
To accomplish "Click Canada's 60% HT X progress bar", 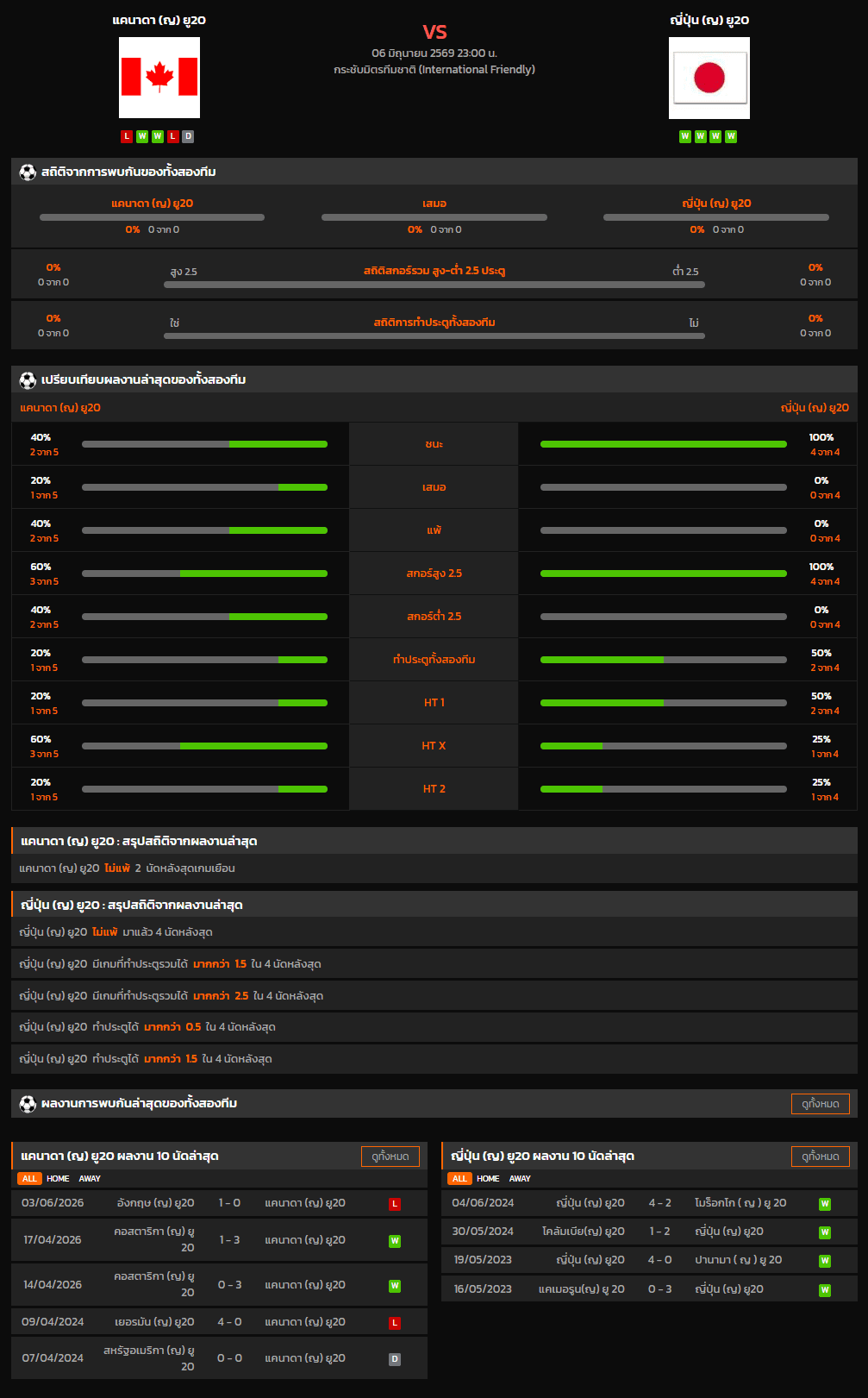I will 204,746.
